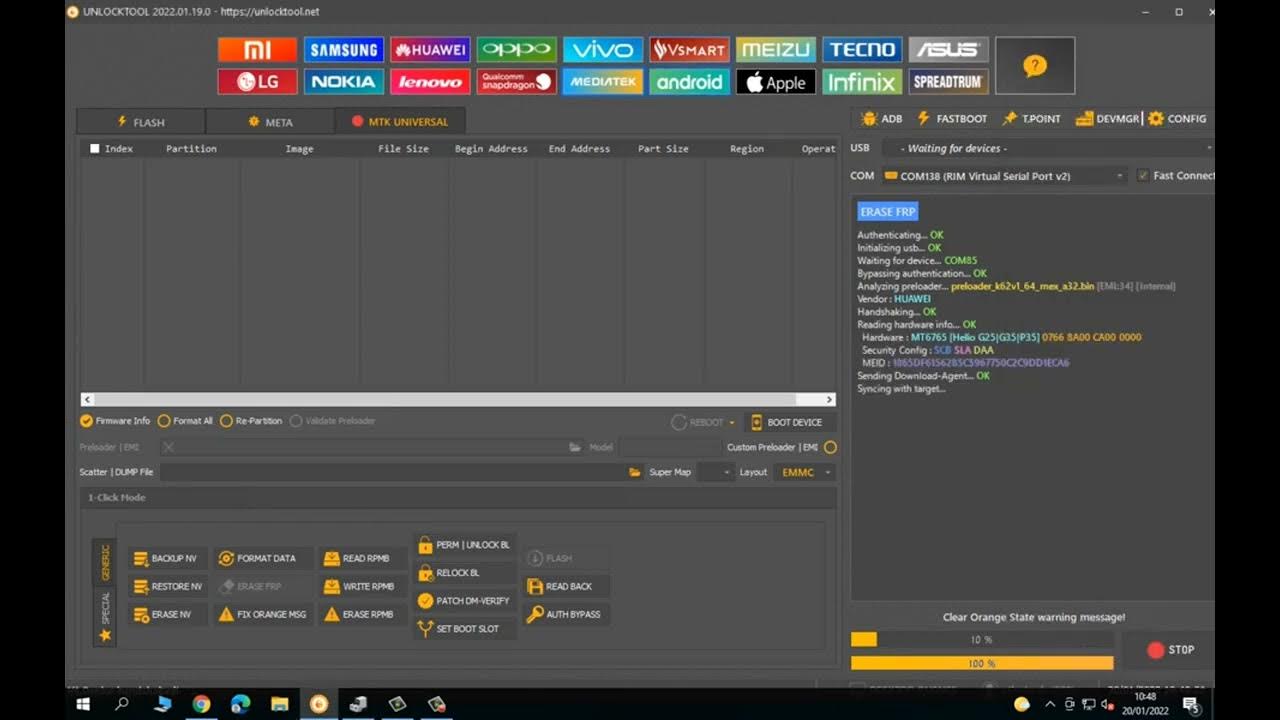Screen dimensions: 1280x720
Task: Pick the Qualcomm Snapdragon logo
Action: [516, 82]
